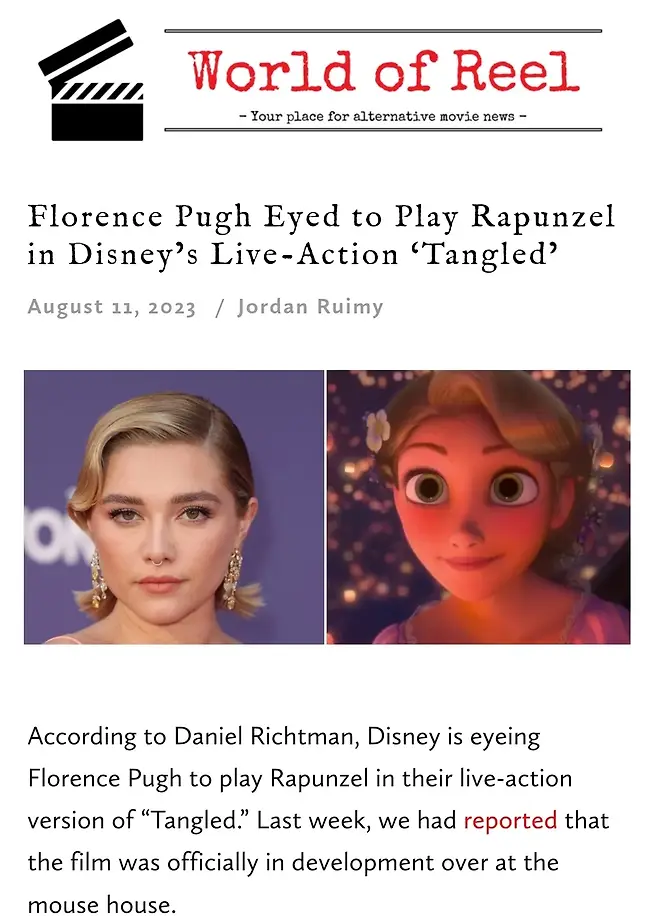The image size is (658, 916).
Task: Click the Florence Pugh photo on the left
Action: (x=174, y=507)
